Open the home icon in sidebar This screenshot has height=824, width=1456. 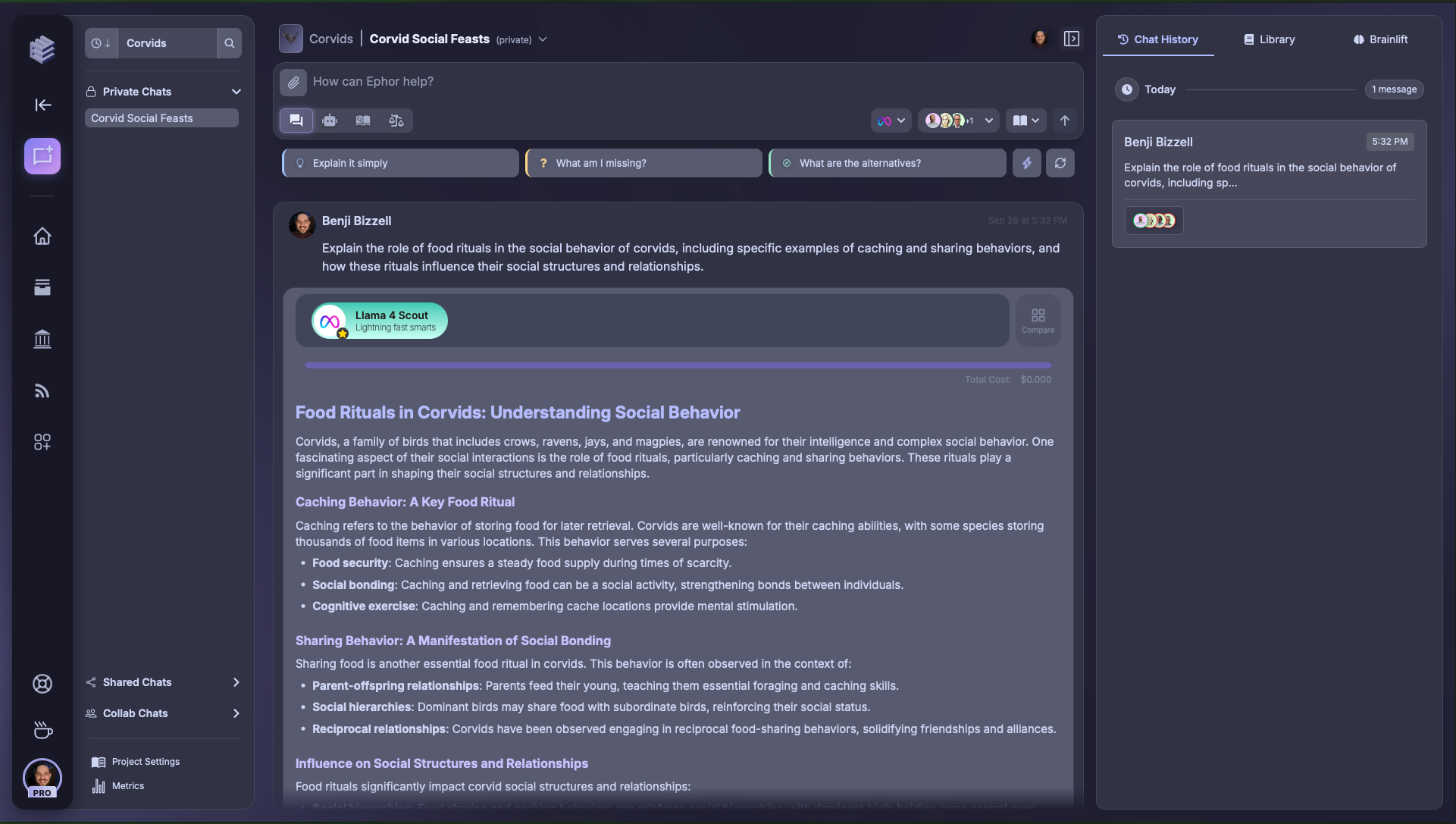42,236
